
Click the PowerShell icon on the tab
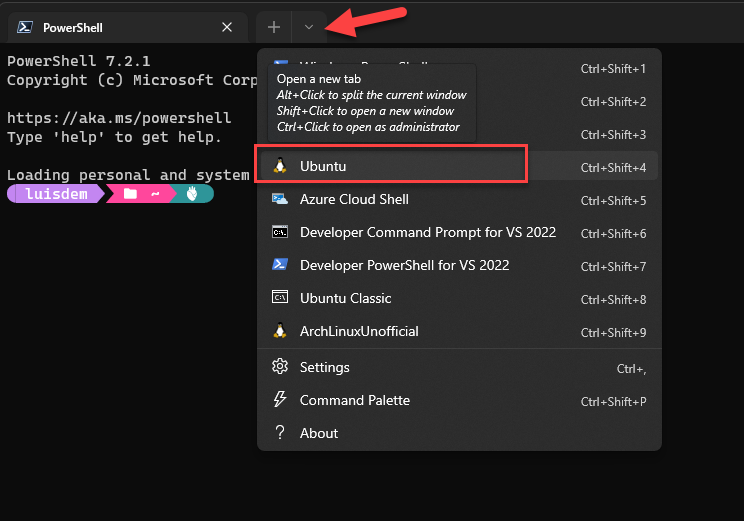coord(25,27)
